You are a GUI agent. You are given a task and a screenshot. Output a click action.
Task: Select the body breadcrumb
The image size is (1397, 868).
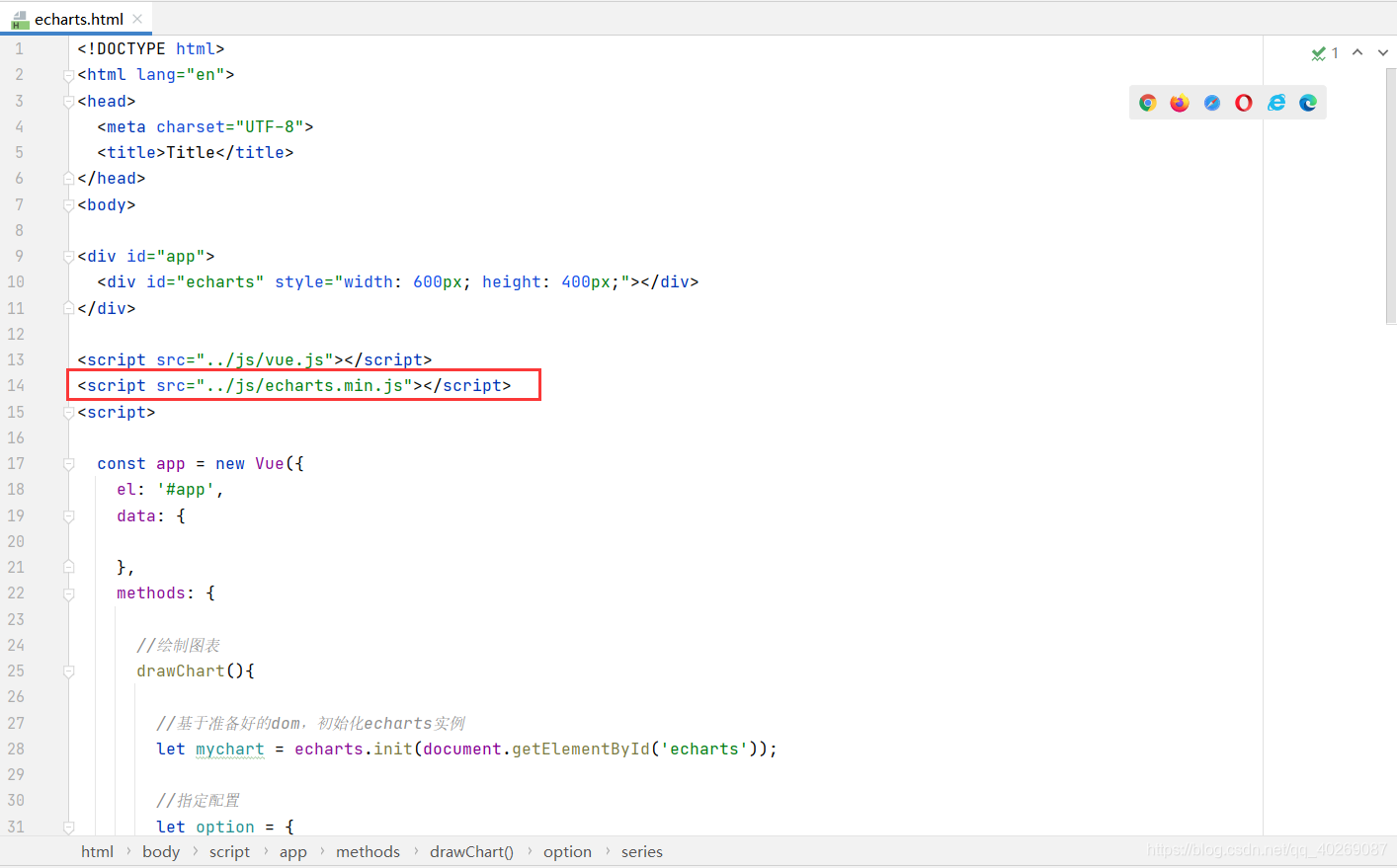(x=161, y=851)
